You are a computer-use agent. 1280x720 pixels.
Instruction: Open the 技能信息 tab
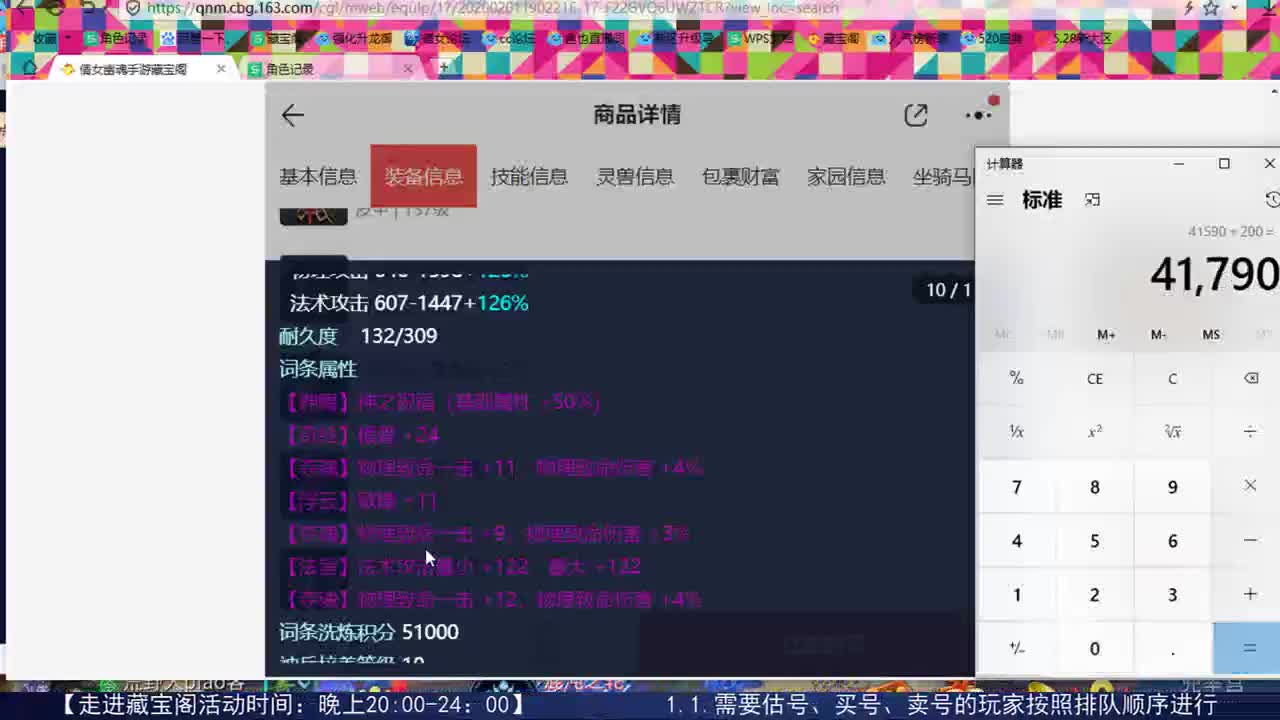pos(529,176)
